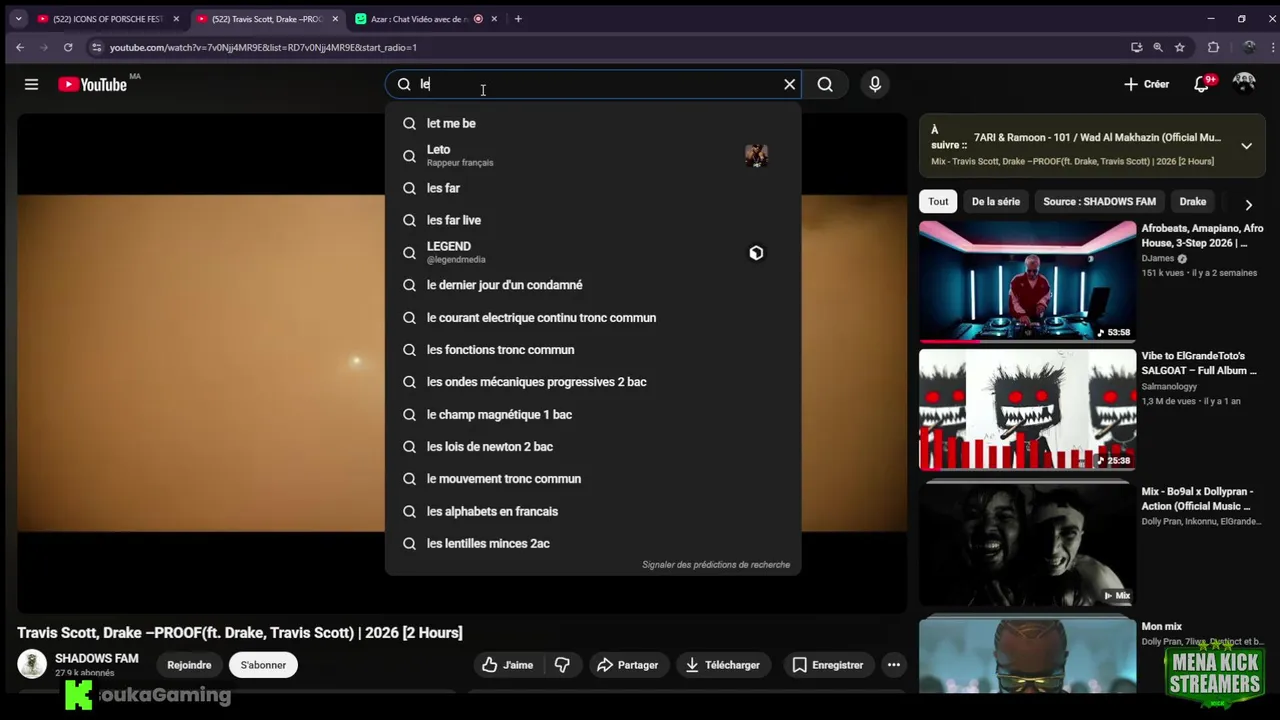
Task: Select "le mouvement tronc commun" suggestion
Action: [x=593, y=479]
